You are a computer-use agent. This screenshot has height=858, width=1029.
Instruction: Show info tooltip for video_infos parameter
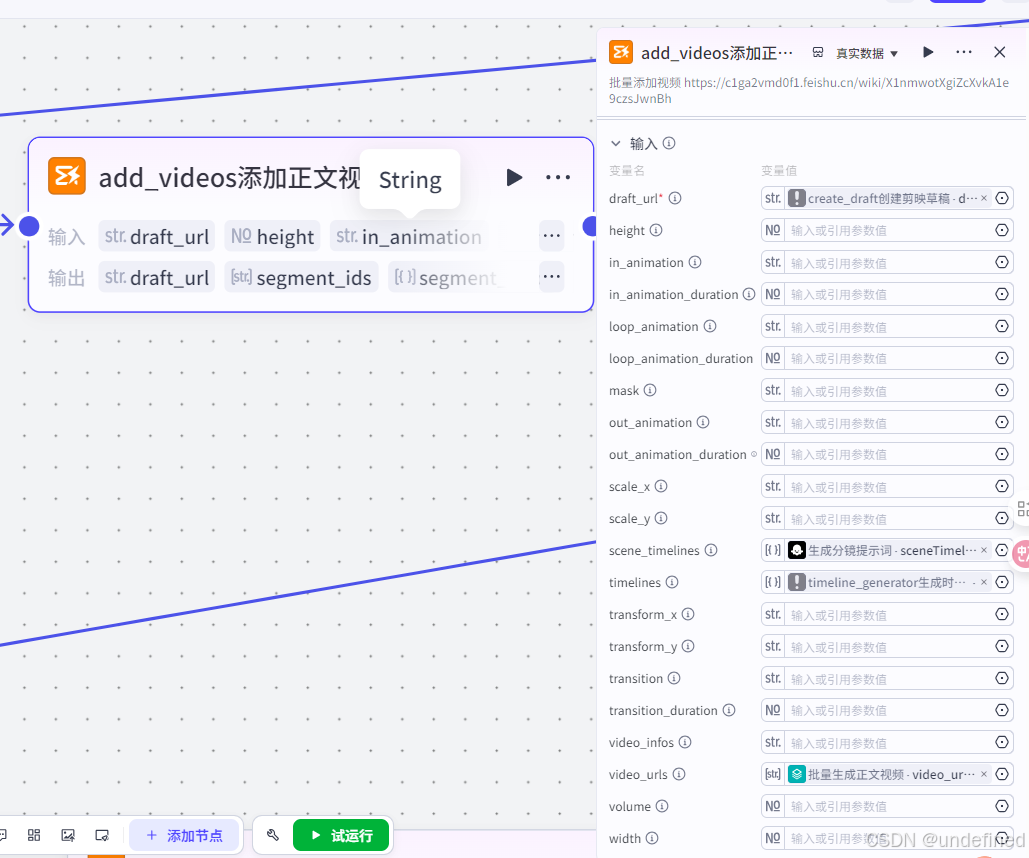685,742
